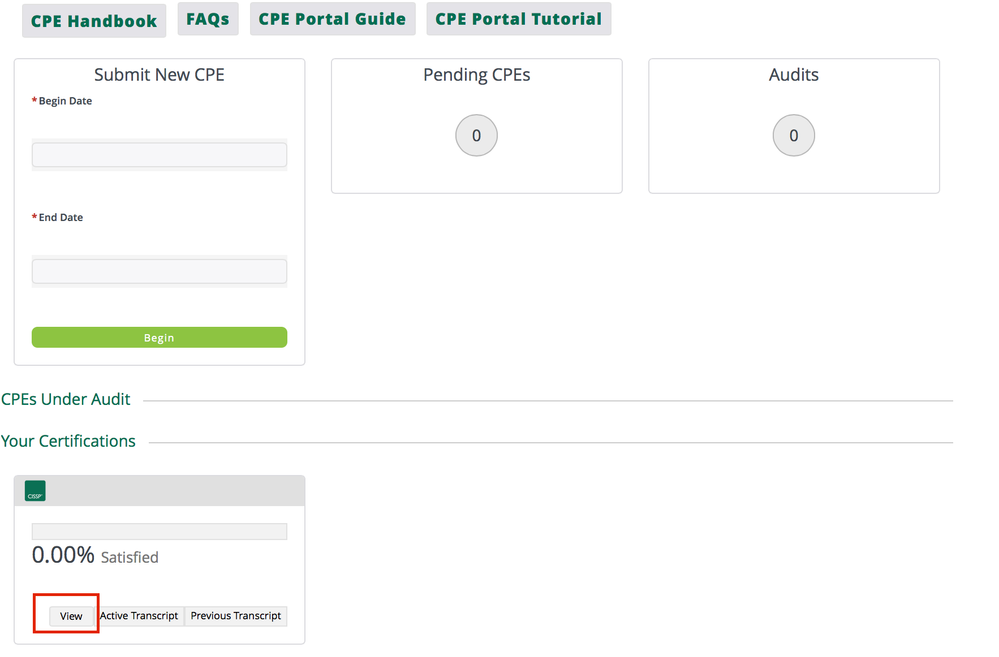
Task: Click the 0.00% Satisfied text
Action: coord(95,556)
